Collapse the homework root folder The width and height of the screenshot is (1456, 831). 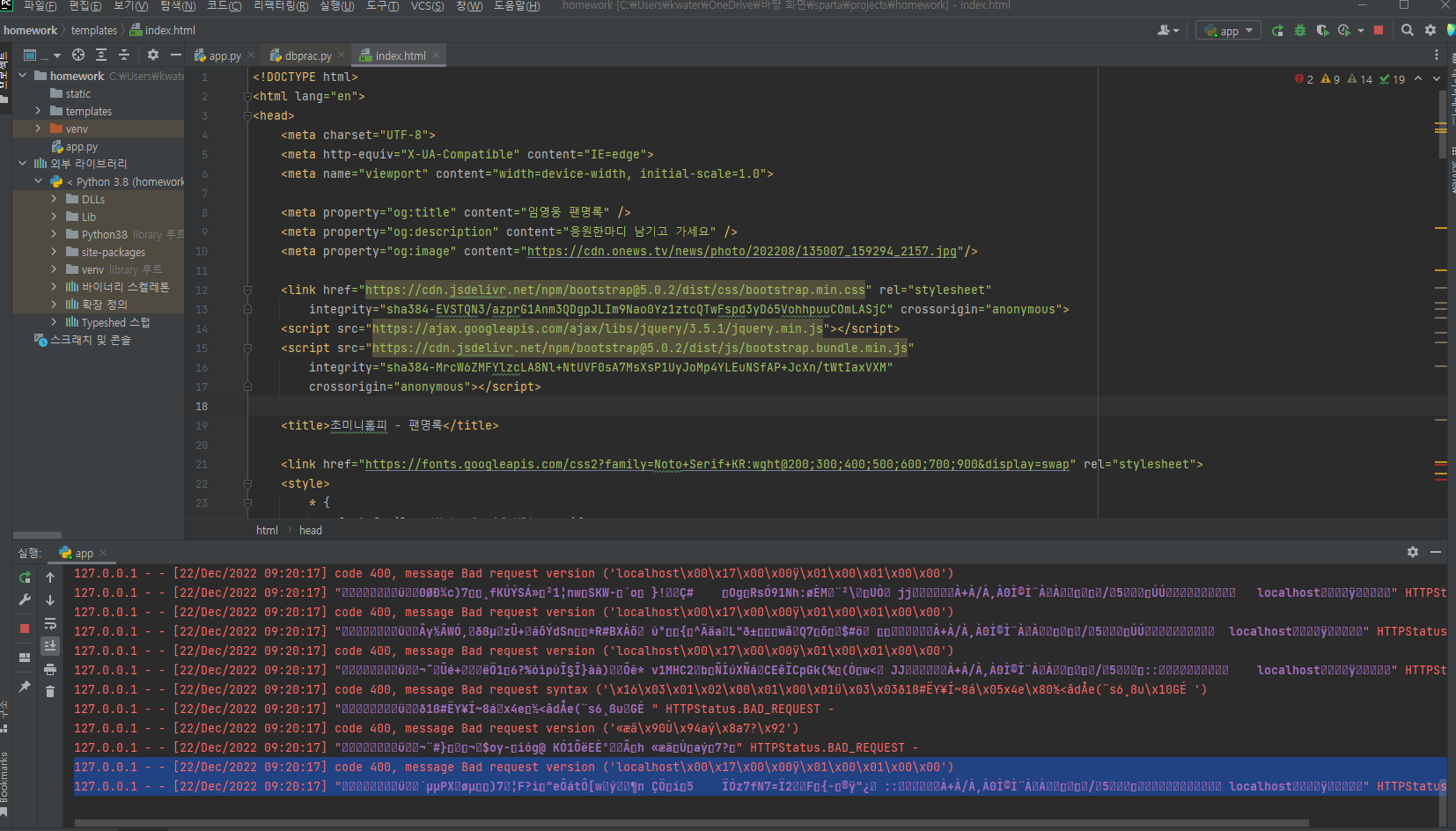23,76
